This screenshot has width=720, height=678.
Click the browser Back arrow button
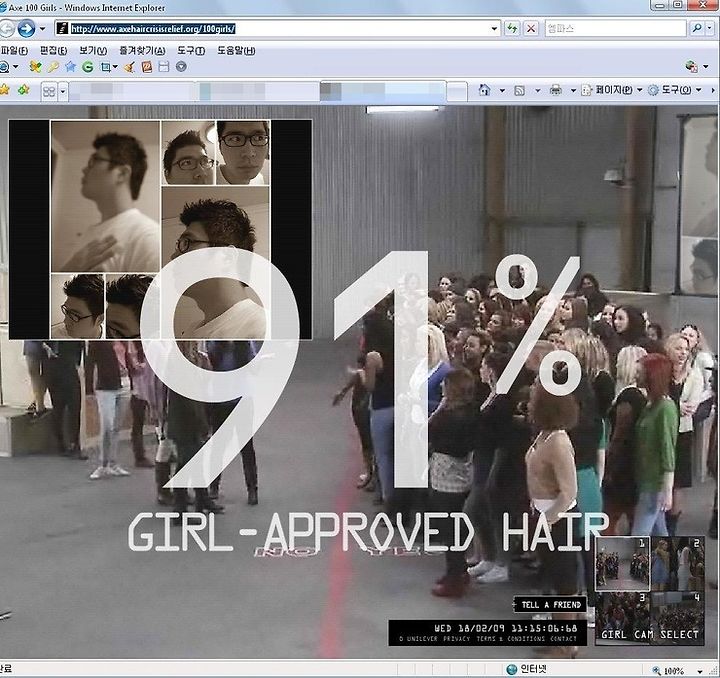6,29
